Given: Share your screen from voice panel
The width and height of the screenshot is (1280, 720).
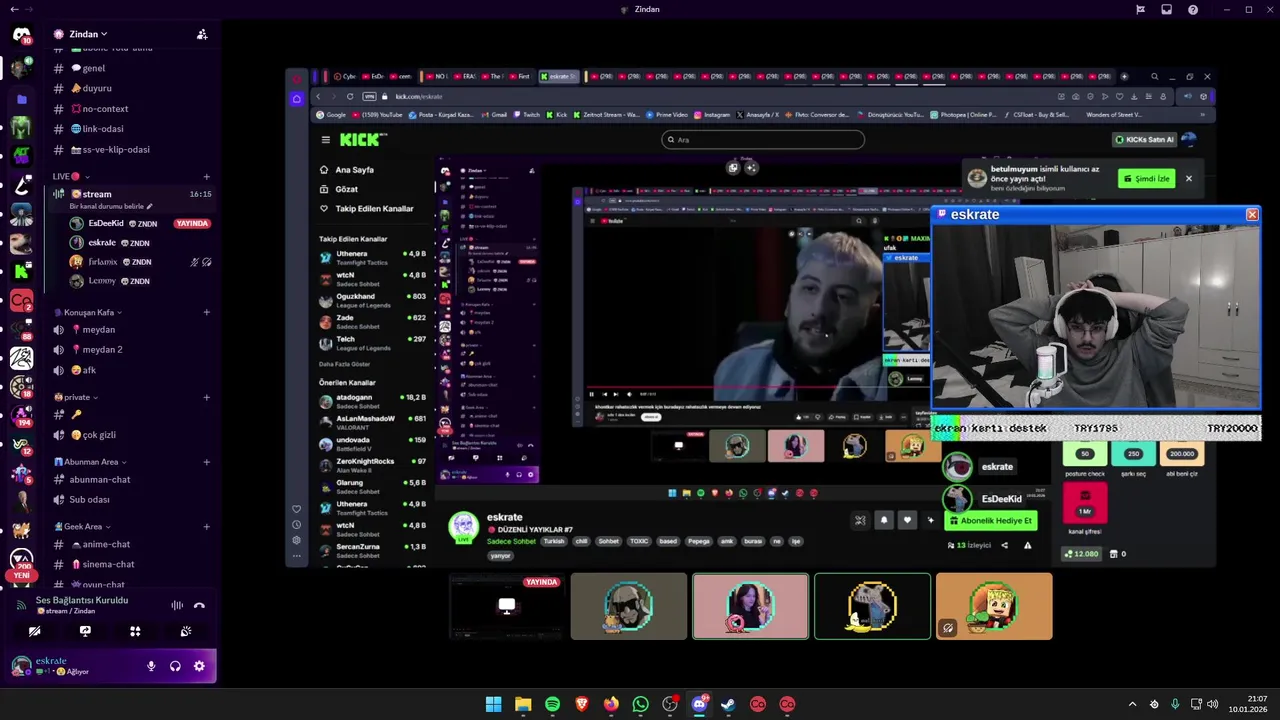Looking at the screenshot, I should click(85, 631).
